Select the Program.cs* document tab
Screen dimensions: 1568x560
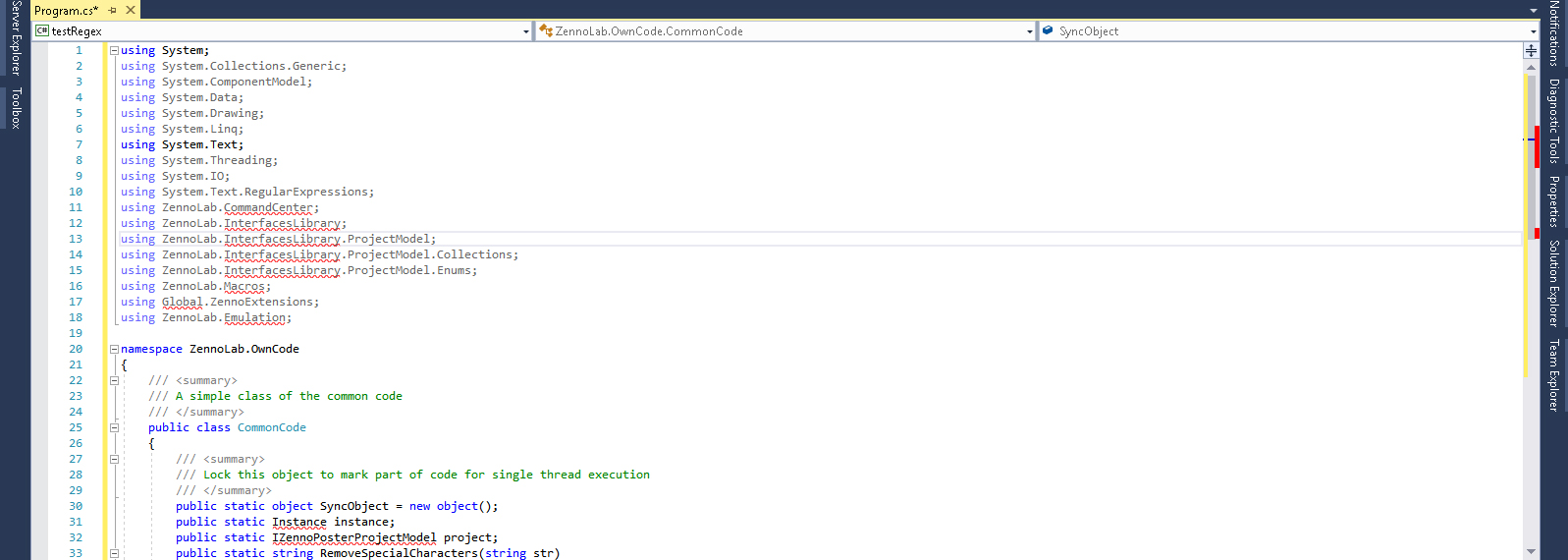click(x=67, y=10)
